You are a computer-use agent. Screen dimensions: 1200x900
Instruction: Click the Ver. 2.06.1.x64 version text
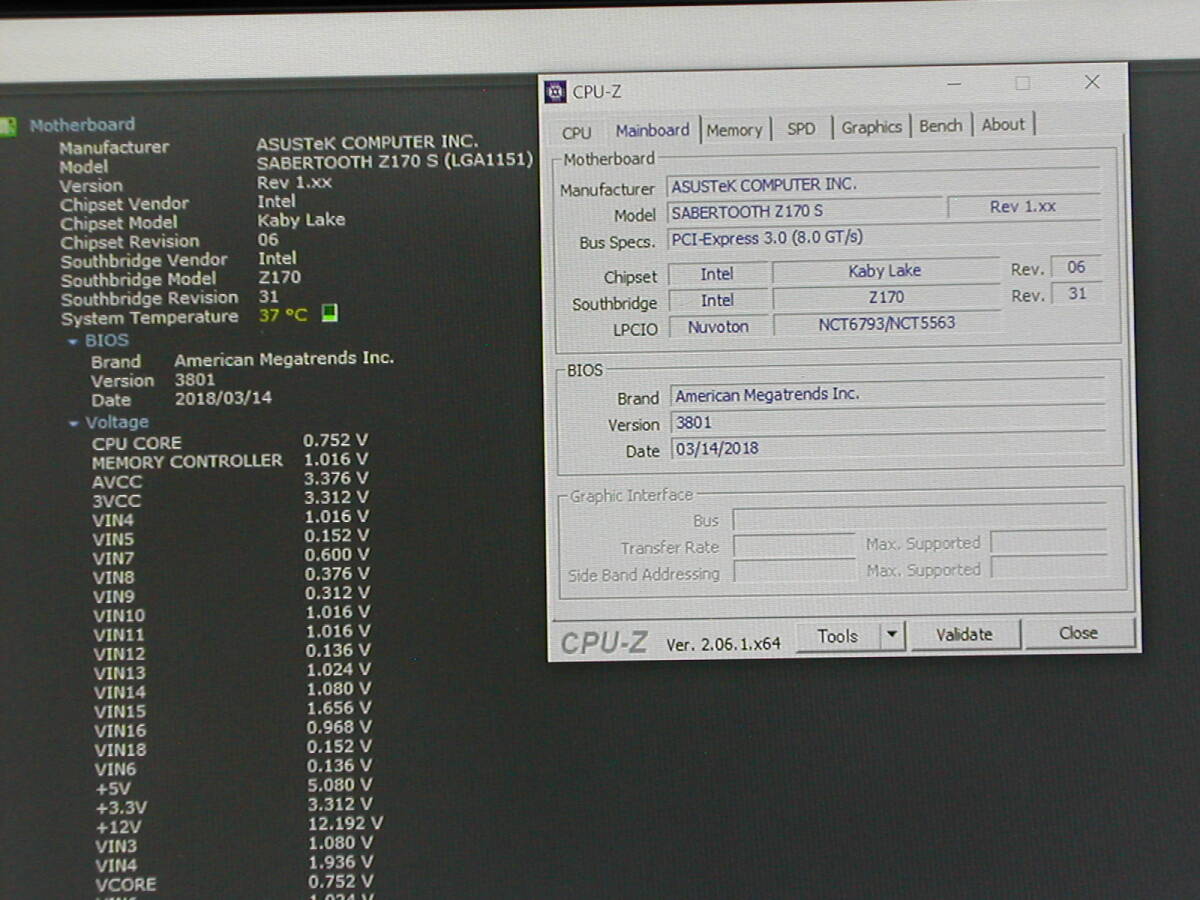[723, 644]
